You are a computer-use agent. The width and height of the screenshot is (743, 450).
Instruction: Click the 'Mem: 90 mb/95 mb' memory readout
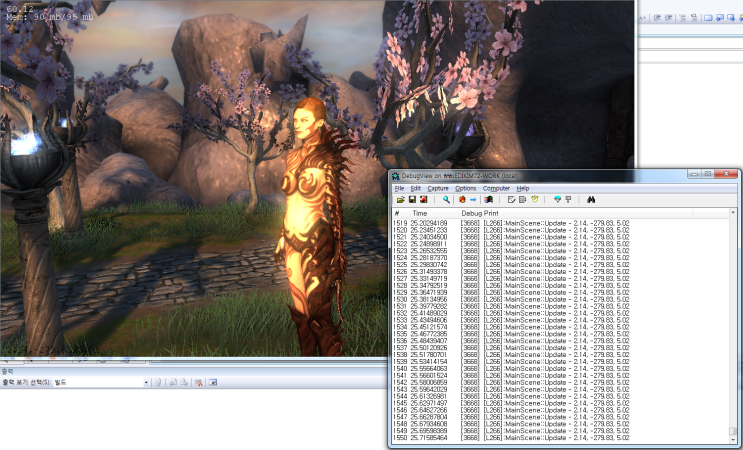click(50, 18)
